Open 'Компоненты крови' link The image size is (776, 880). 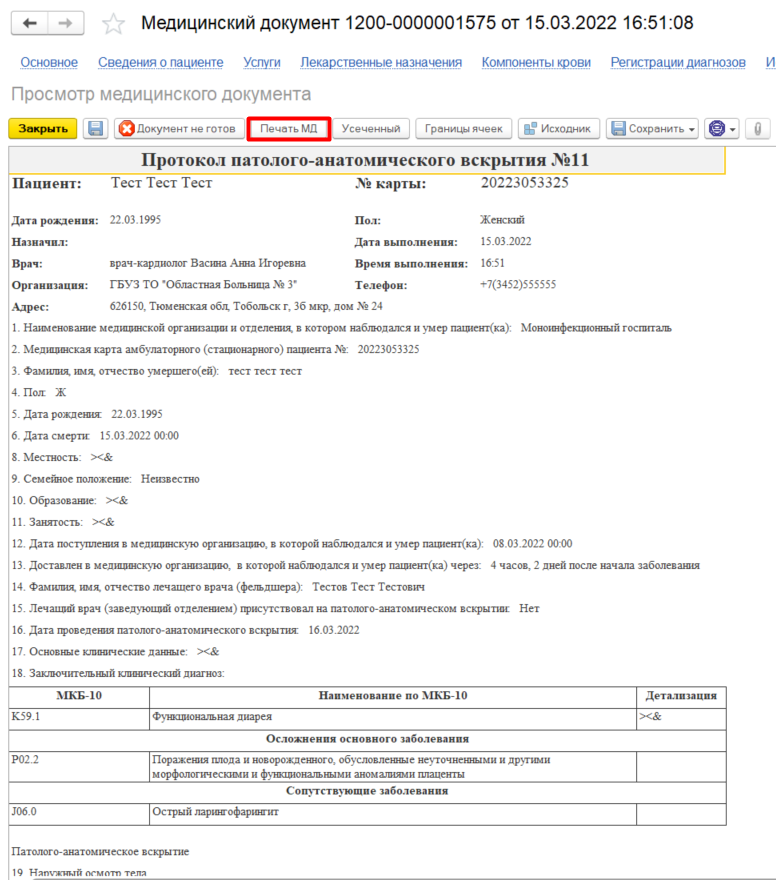536,62
